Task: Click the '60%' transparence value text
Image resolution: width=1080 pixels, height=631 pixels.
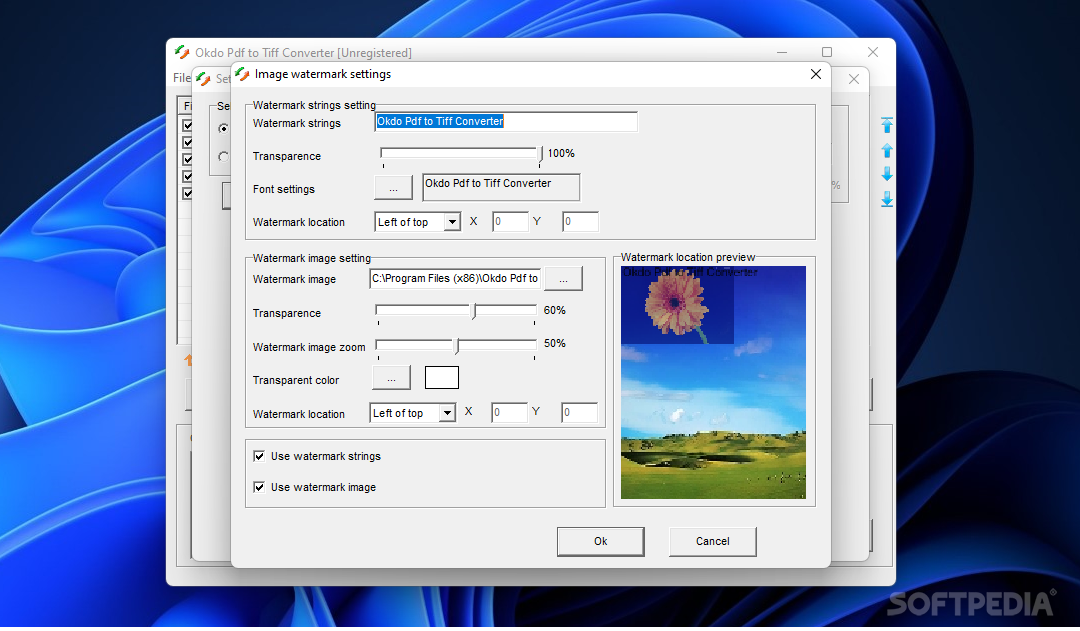Action: 554,311
